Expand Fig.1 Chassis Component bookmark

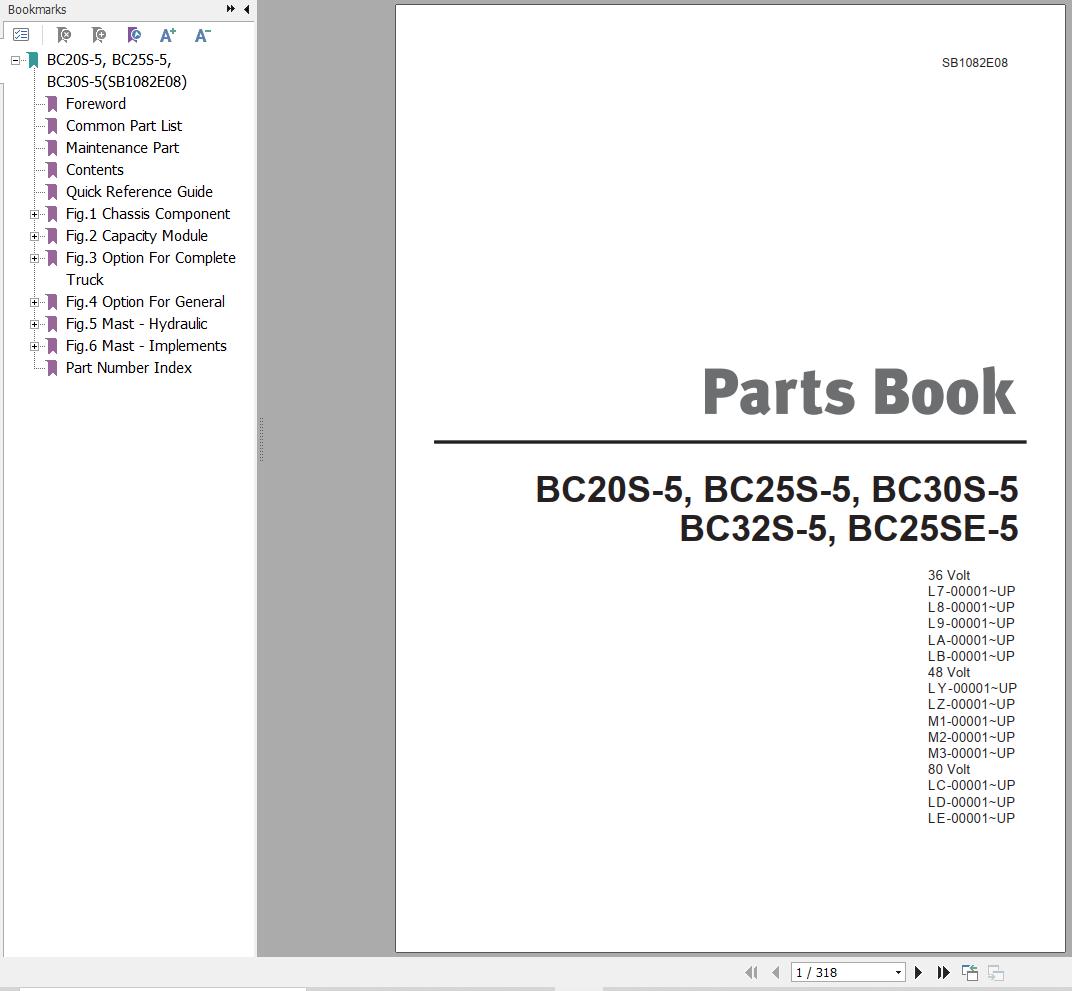34,215
